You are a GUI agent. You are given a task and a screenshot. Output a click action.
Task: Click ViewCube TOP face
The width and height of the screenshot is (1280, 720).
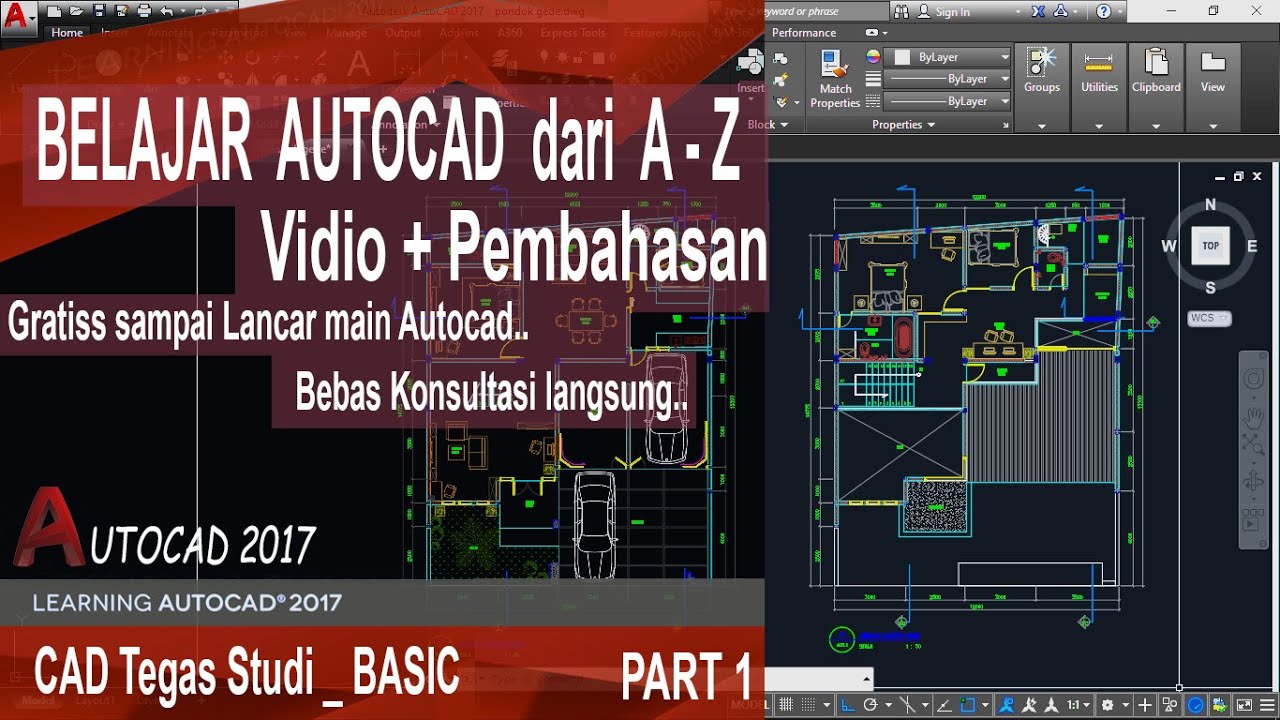pyautogui.click(x=1210, y=245)
